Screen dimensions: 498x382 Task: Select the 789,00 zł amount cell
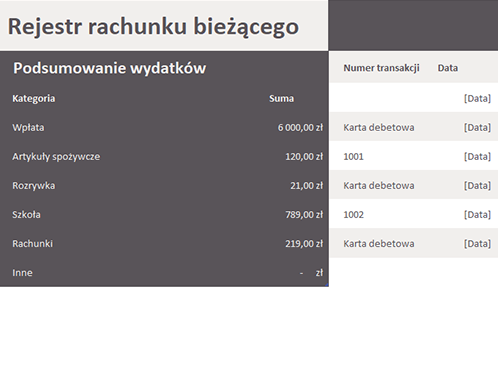[x=304, y=214]
